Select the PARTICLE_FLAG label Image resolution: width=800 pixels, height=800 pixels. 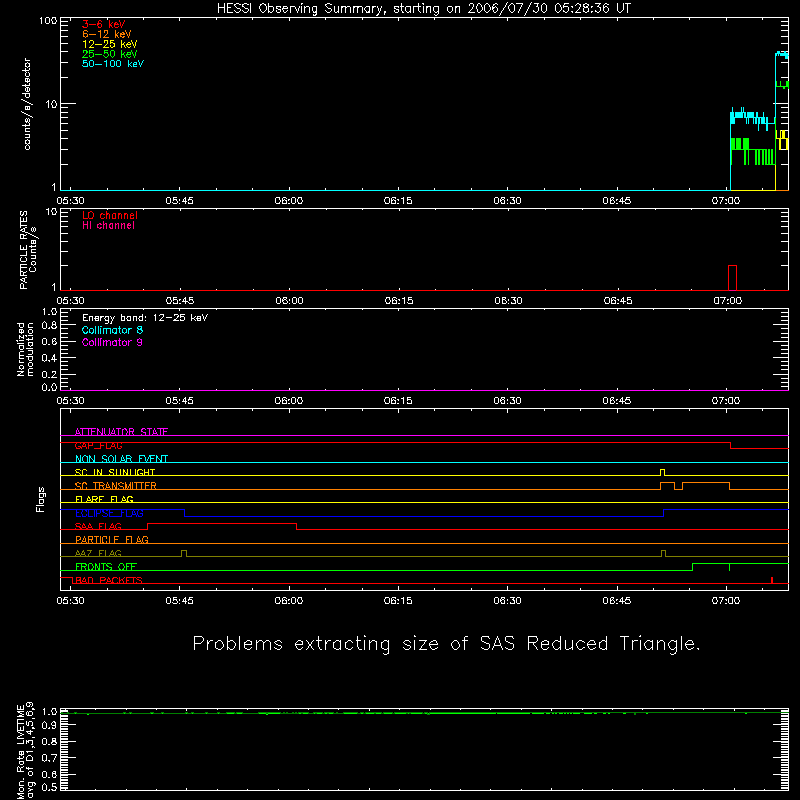coord(112,539)
